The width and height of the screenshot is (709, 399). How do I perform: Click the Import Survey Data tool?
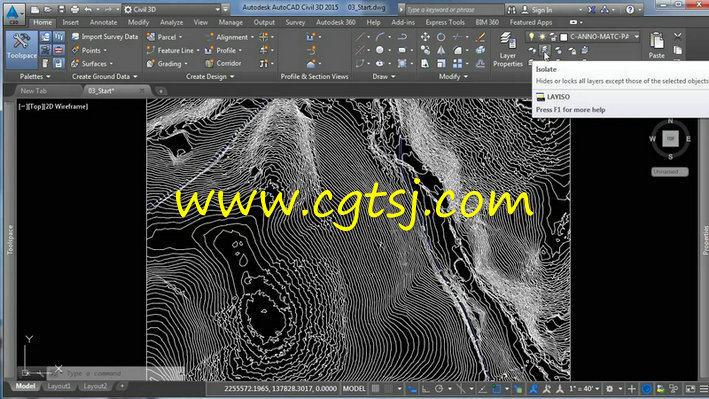click(x=104, y=37)
